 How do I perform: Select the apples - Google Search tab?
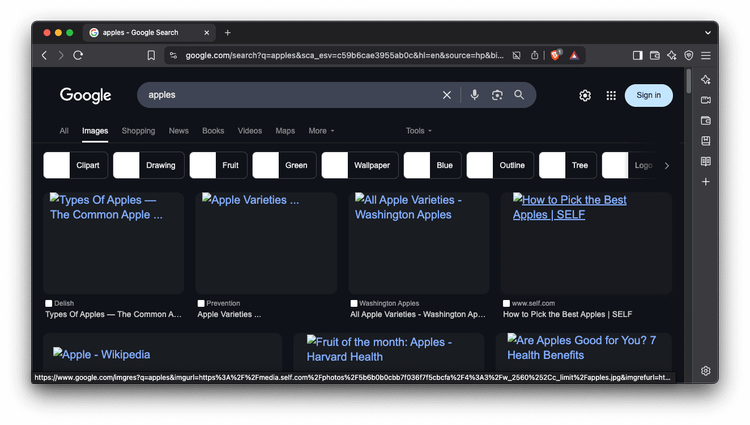pyautogui.click(x=149, y=33)
